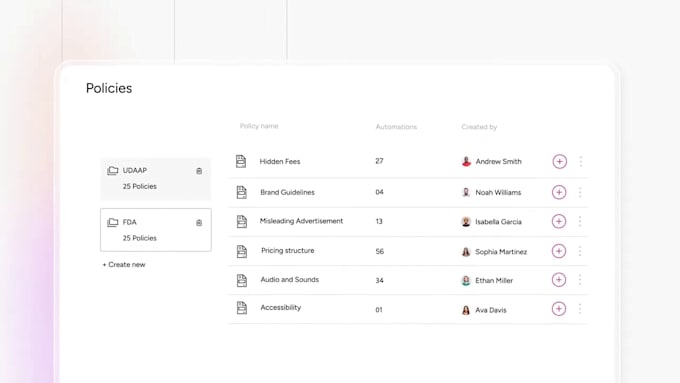
Task: Click the plus icon in Accessibility row
Action: click(x=559, y=309)
